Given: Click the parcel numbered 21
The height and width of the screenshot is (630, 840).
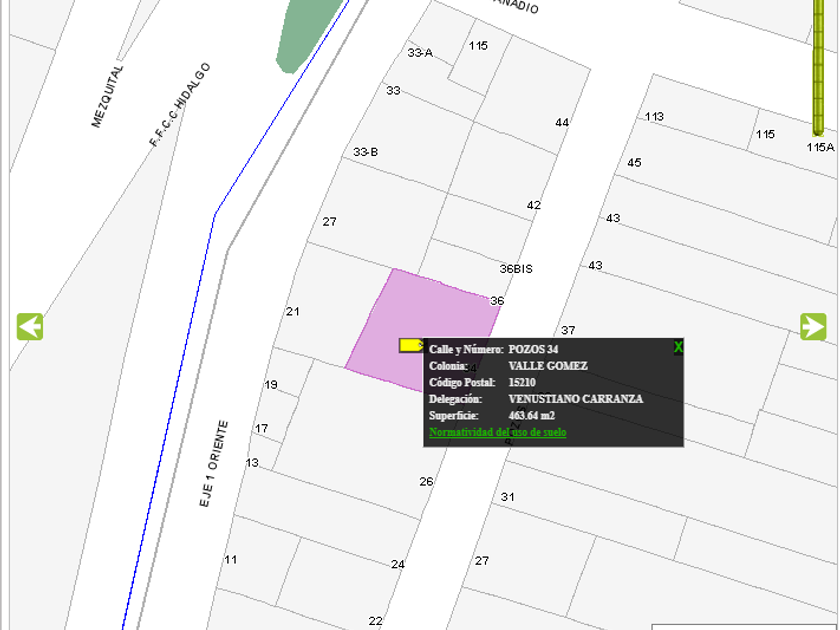Looking at the screenshot, I should (x=292, y=312).
